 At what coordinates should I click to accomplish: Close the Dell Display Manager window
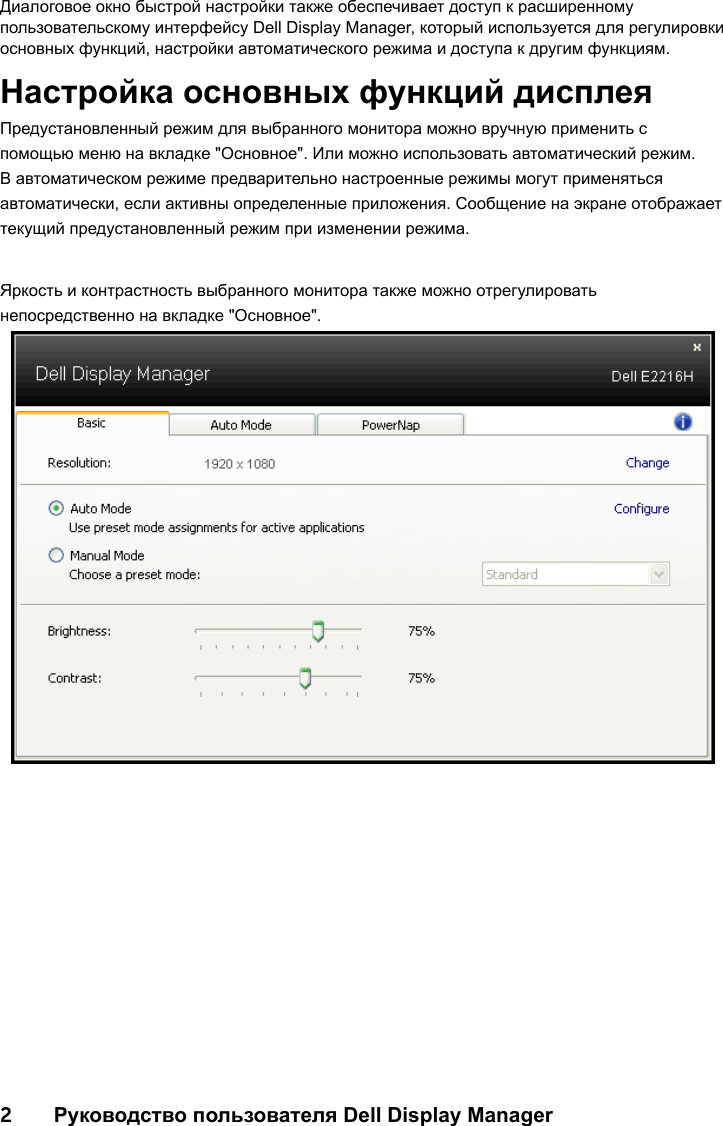pos(696,347)
